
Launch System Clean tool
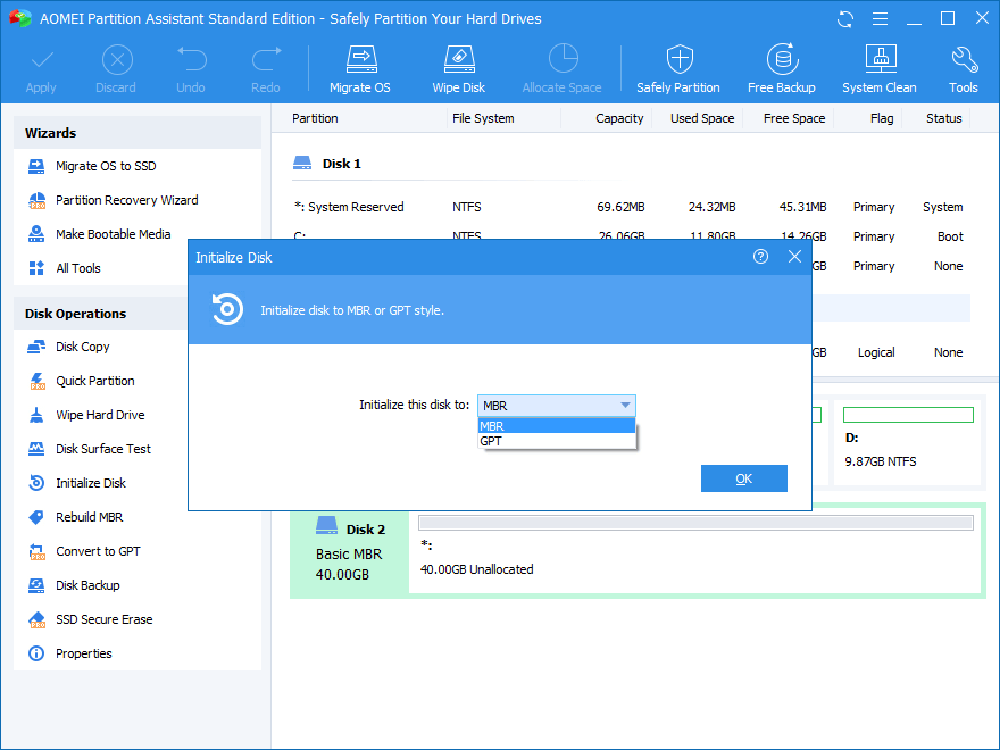879,69
